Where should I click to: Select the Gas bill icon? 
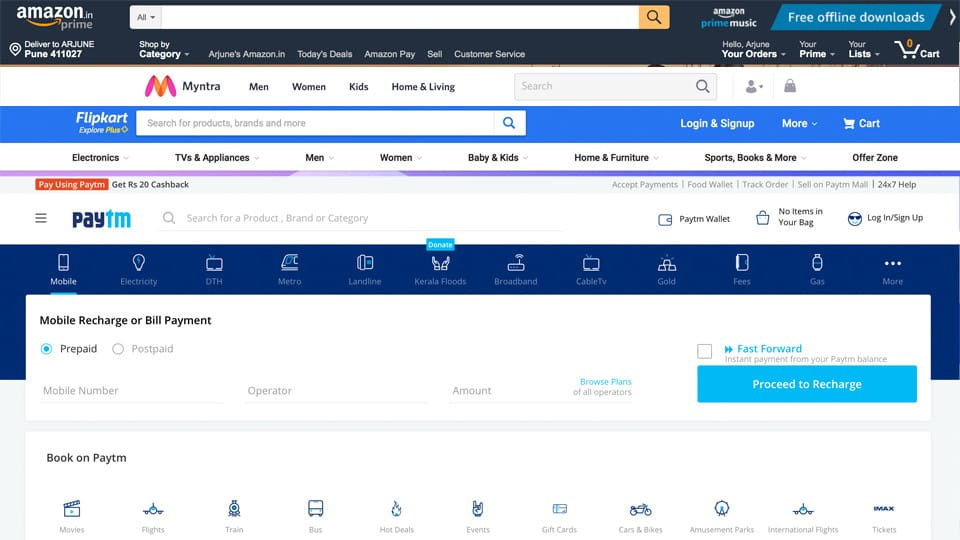tap(817, 263)
